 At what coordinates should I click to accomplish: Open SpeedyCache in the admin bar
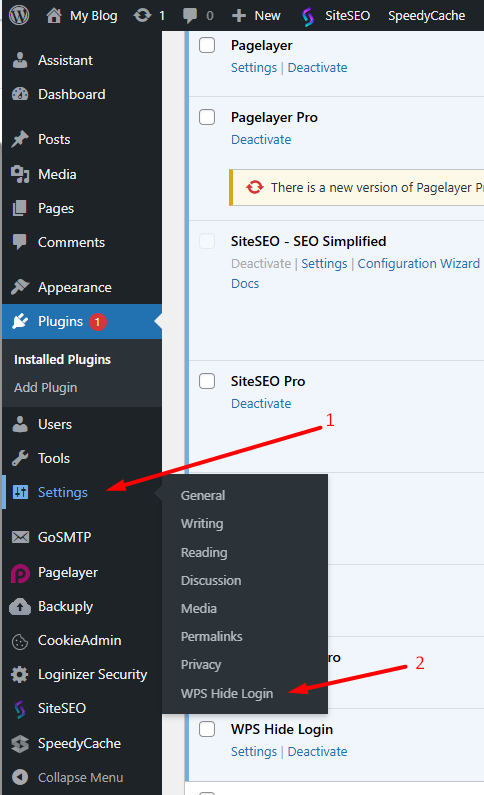pos(426,16)
